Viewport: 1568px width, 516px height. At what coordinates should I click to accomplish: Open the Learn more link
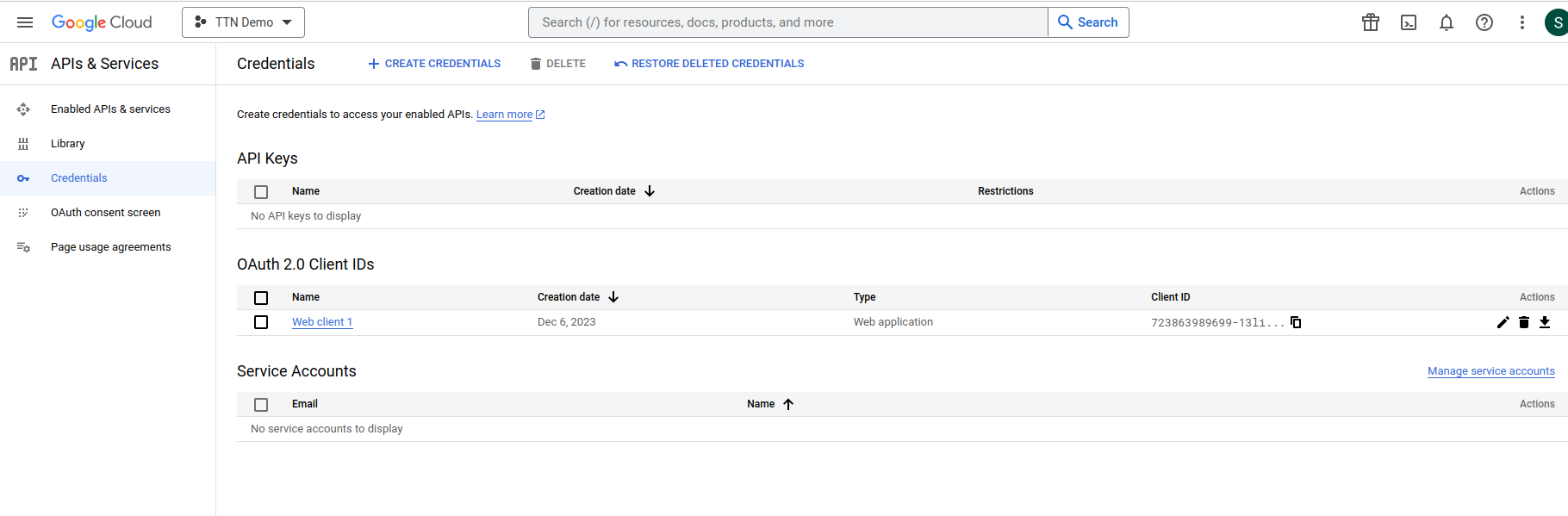click(505, 115)
